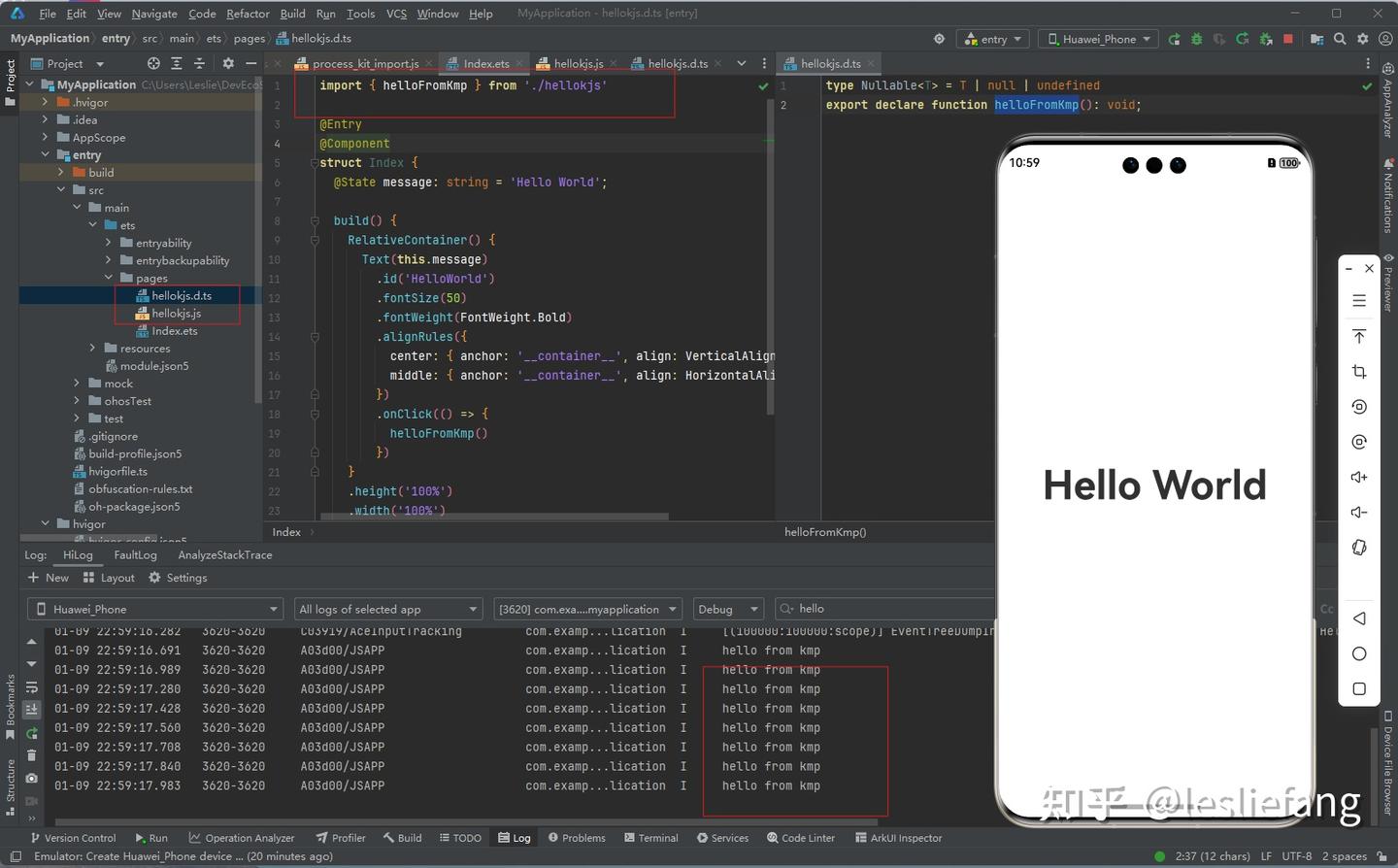Increase emulator volume
This screenshot has height=868, width=1398.
click(1359, 477)
